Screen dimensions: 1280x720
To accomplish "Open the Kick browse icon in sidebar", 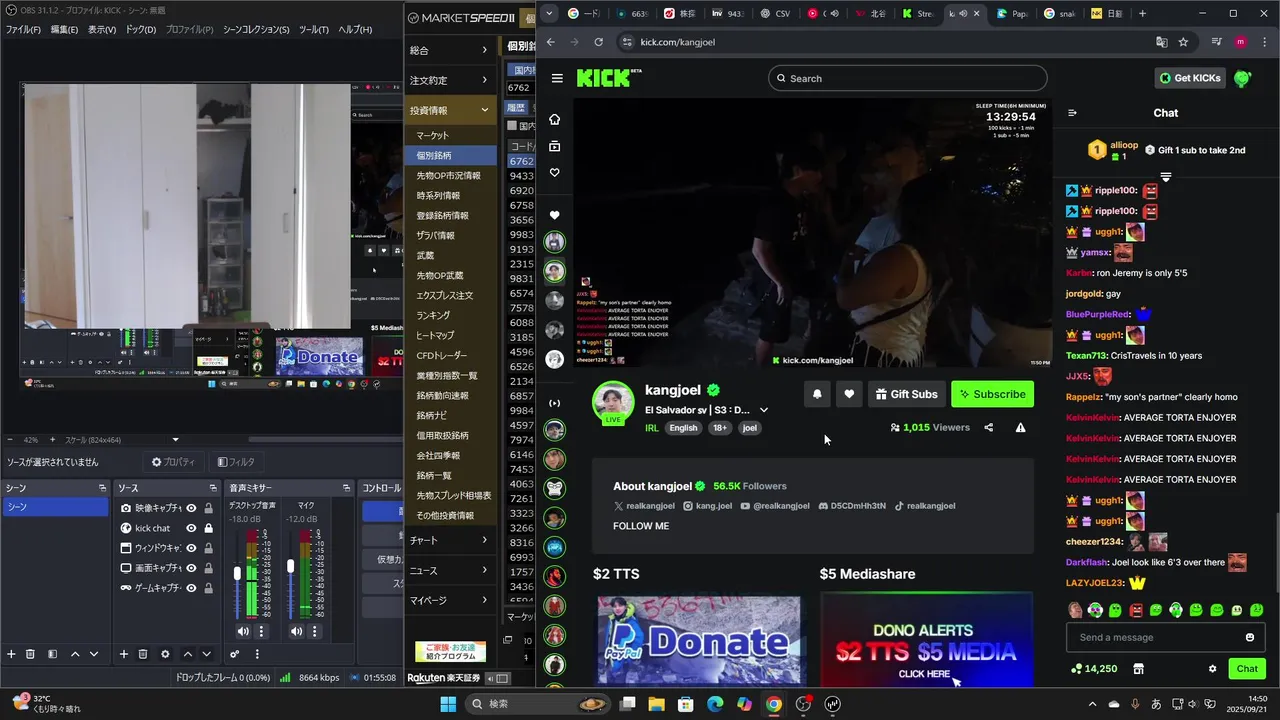I will click(555, 146).
